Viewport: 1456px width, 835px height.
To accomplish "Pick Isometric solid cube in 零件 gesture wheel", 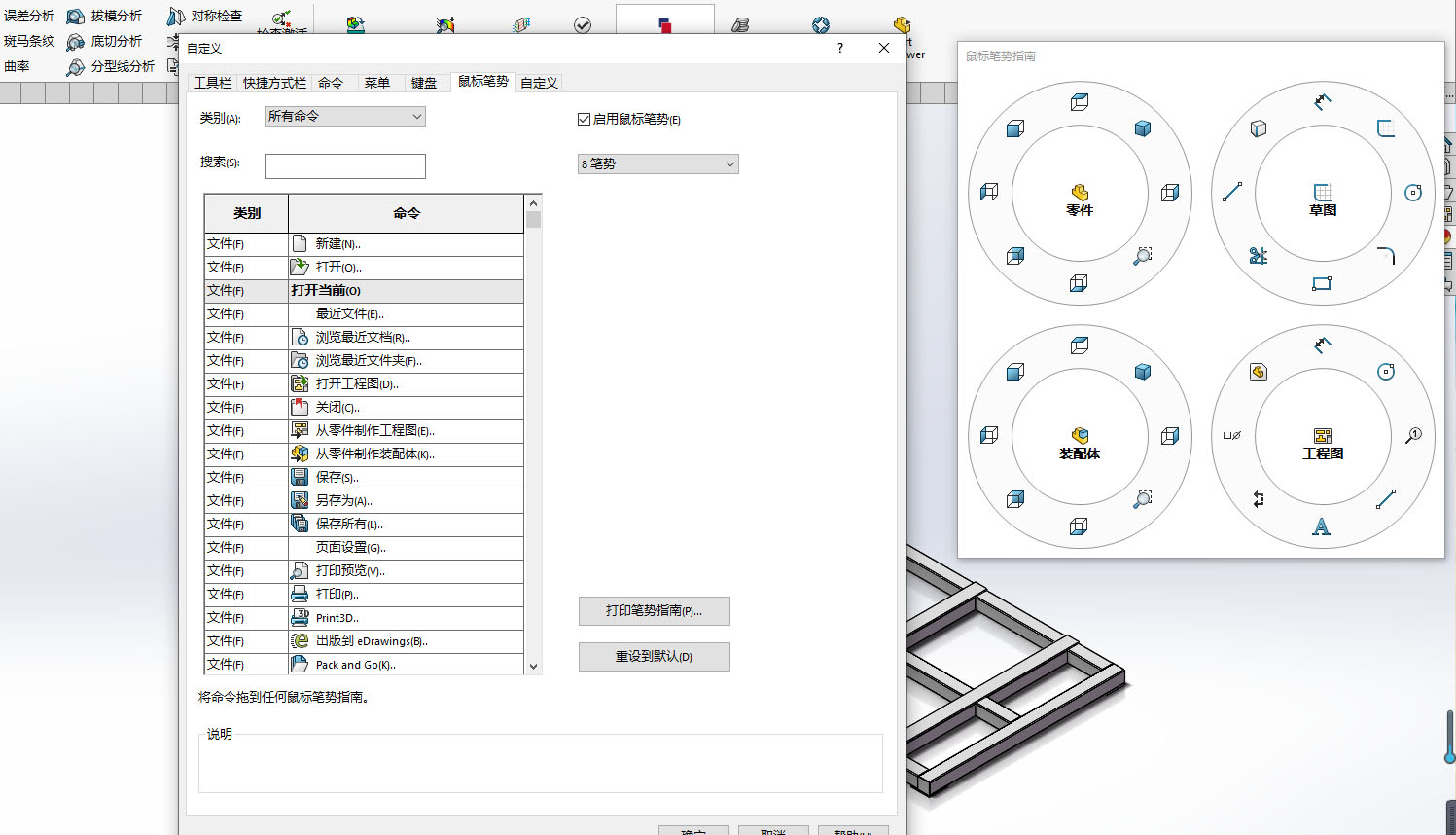I will [1143, 128].
